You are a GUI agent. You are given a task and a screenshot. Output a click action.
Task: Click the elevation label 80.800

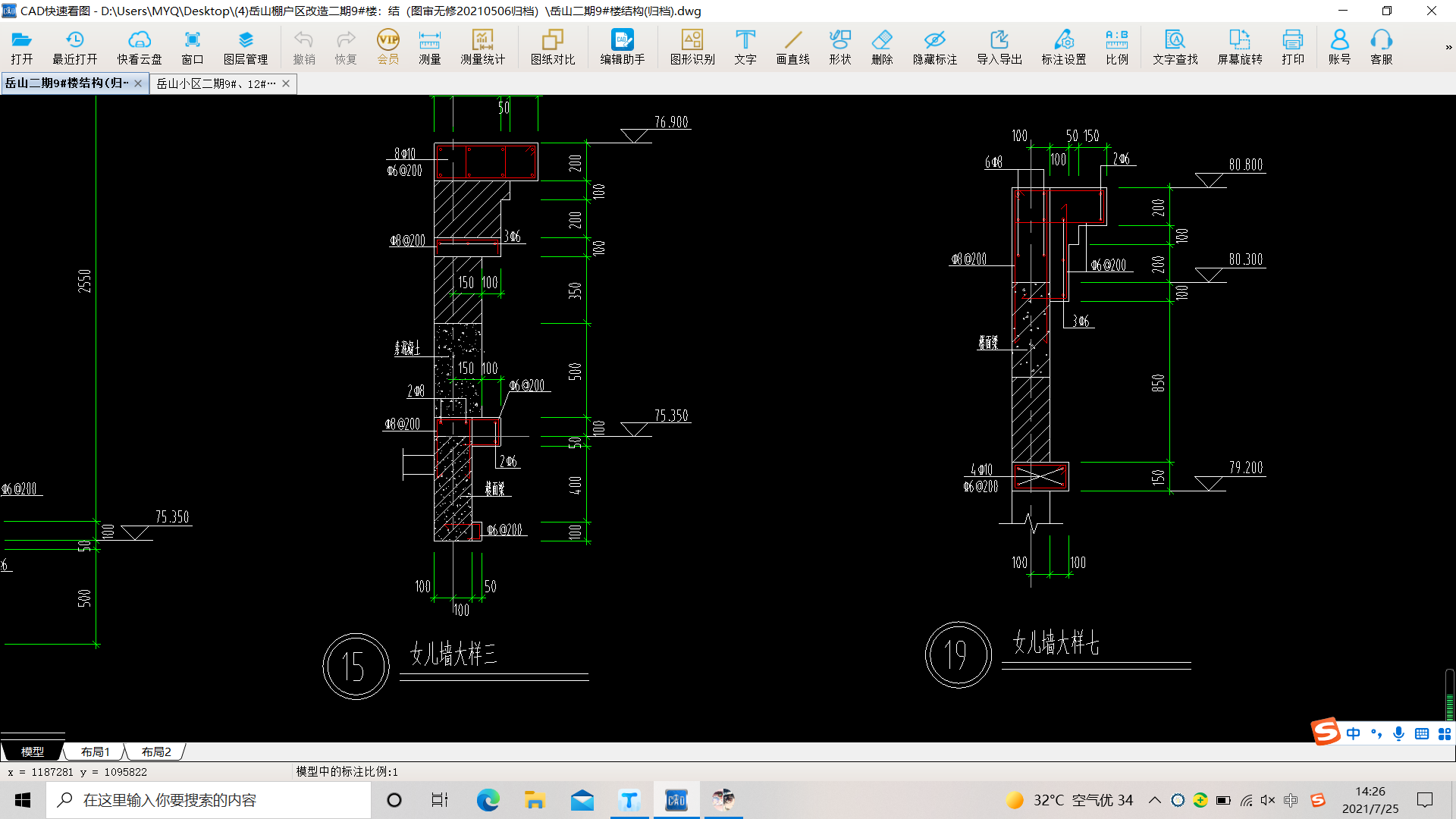pos(1246,165)
